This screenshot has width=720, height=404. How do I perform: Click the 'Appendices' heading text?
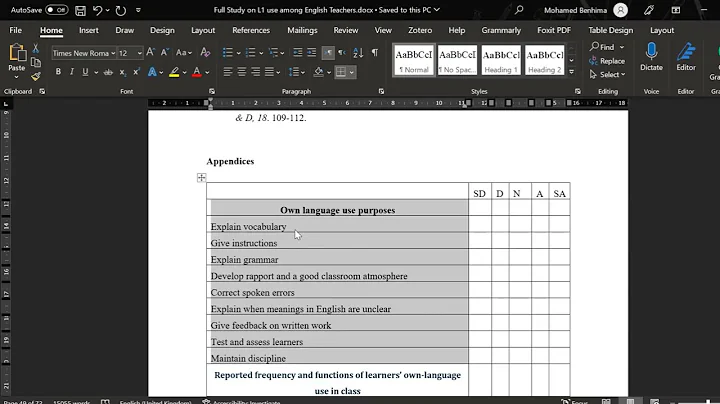click(230, 161)
